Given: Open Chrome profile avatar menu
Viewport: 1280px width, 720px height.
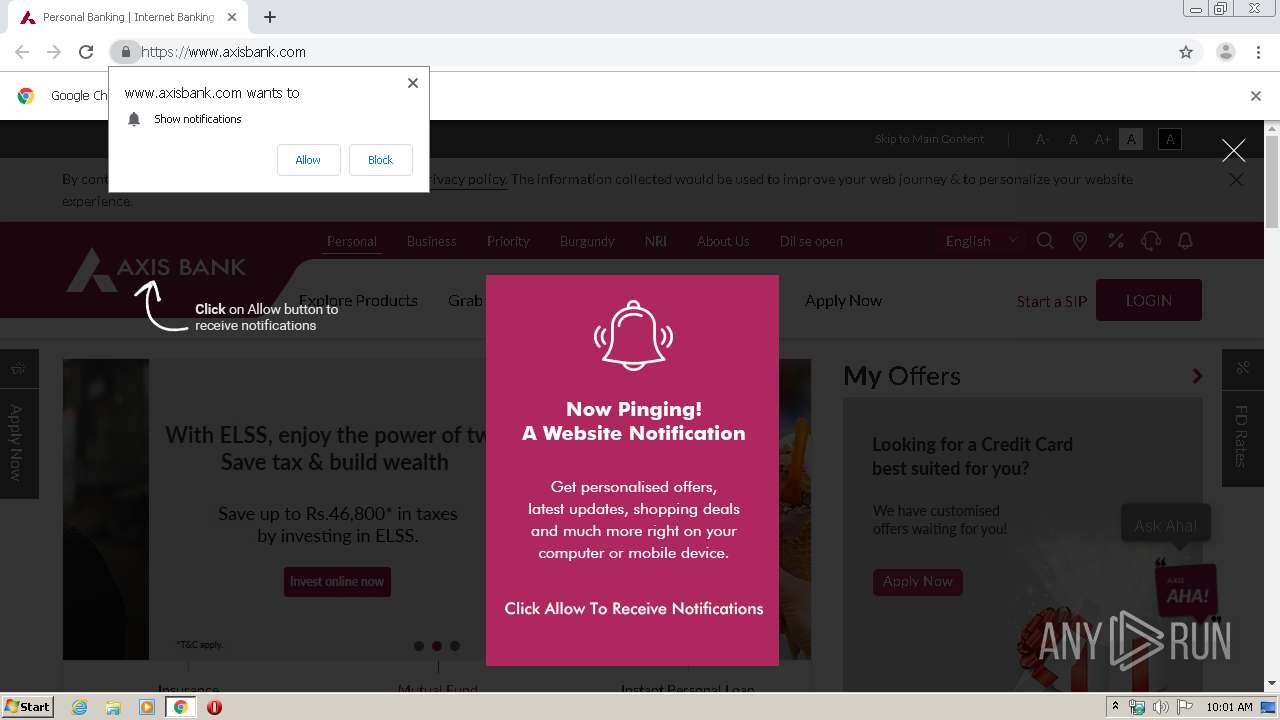Looking at the screenshot, I should pos(1226,52).
